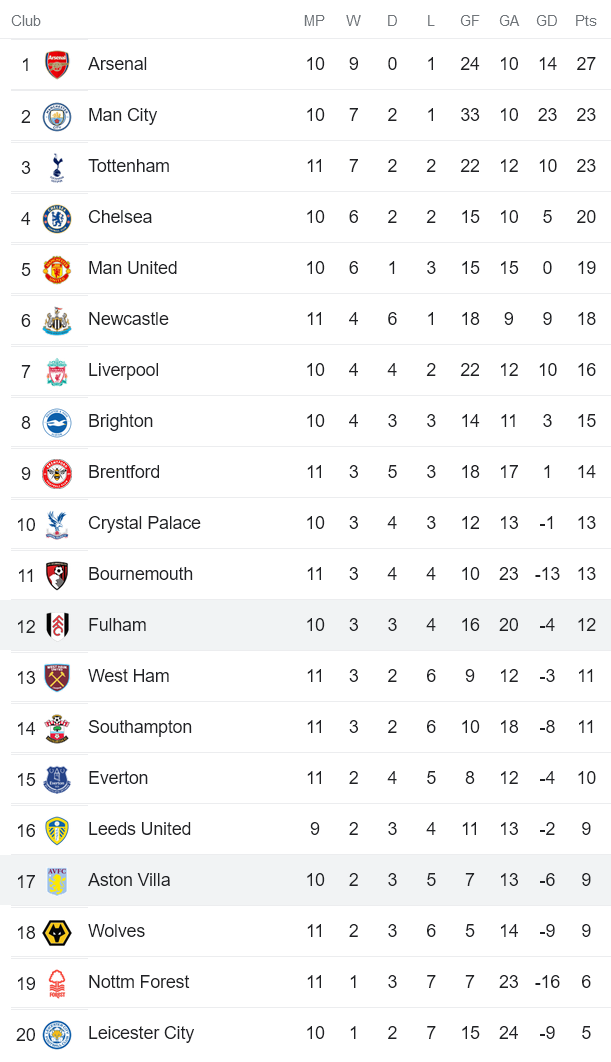This screenshot has height=1062, width=611.
Task: Click the Newcastle club crest icon
Action: click(57, 320)
